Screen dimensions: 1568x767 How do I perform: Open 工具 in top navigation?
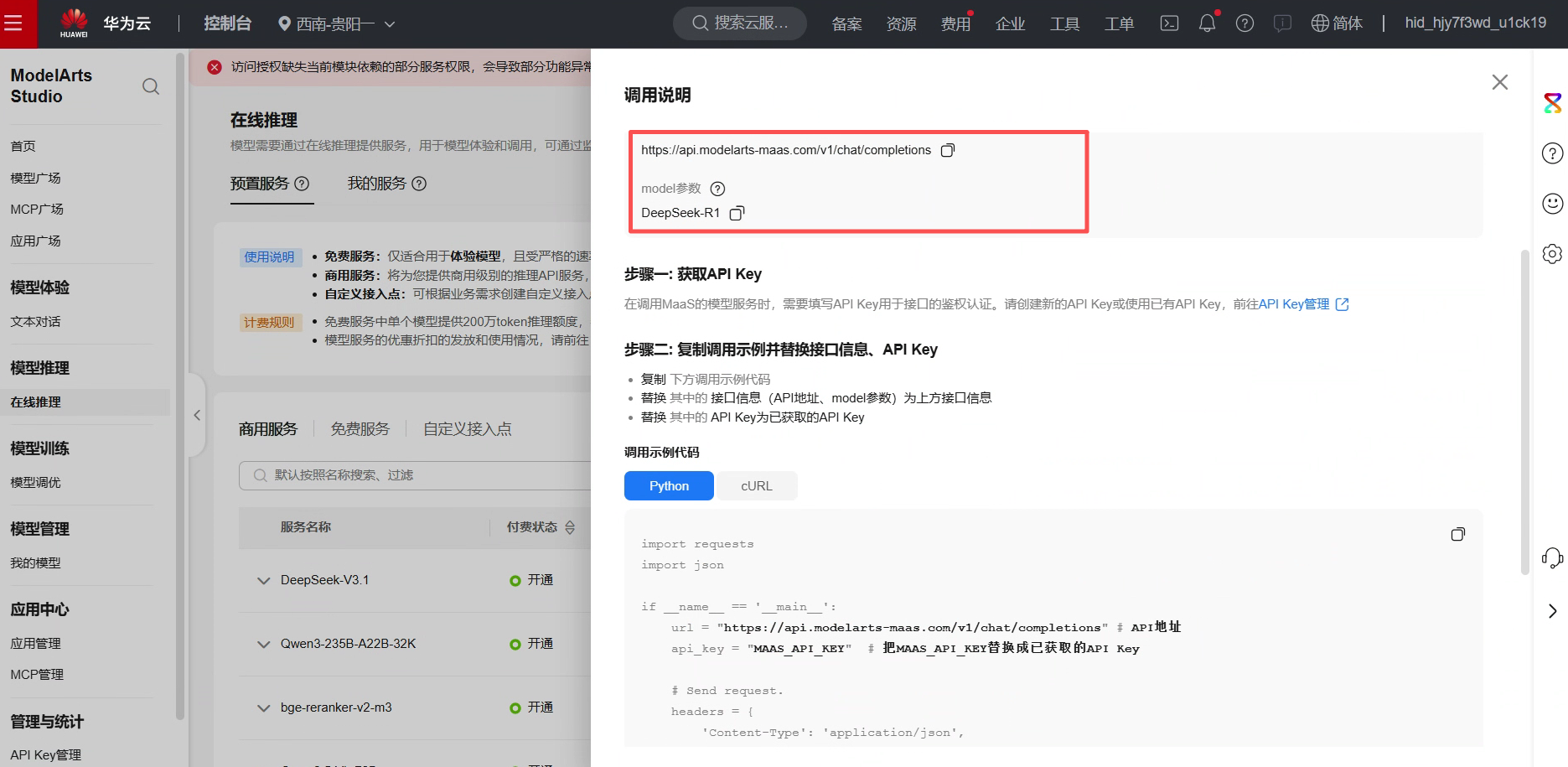coord(1065,24)
